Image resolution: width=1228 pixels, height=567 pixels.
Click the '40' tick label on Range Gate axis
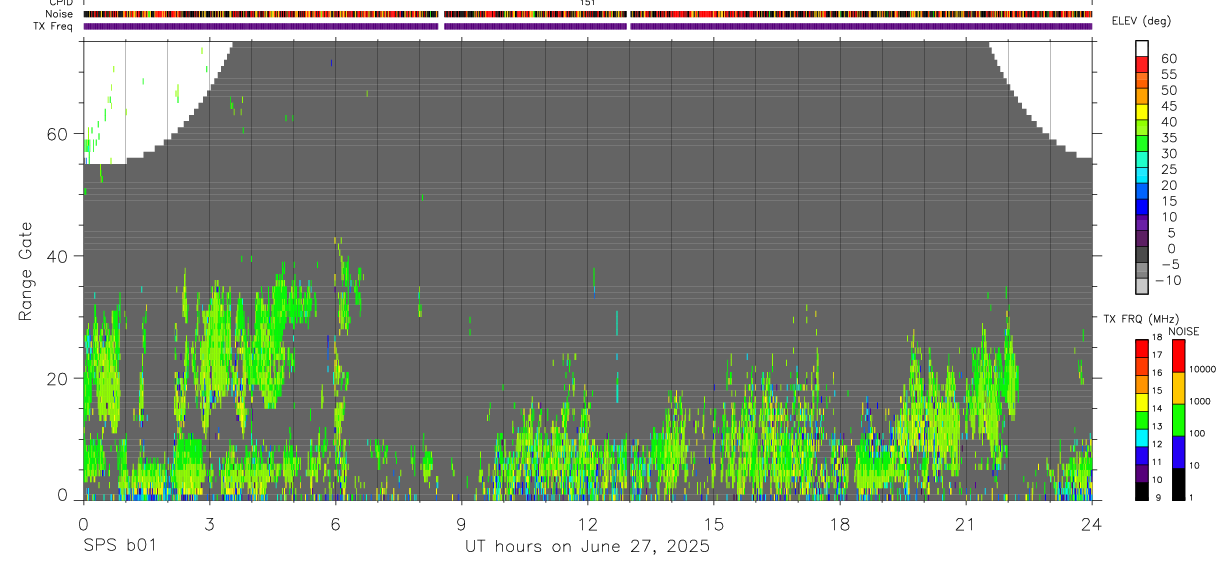(x=57, y=256)
